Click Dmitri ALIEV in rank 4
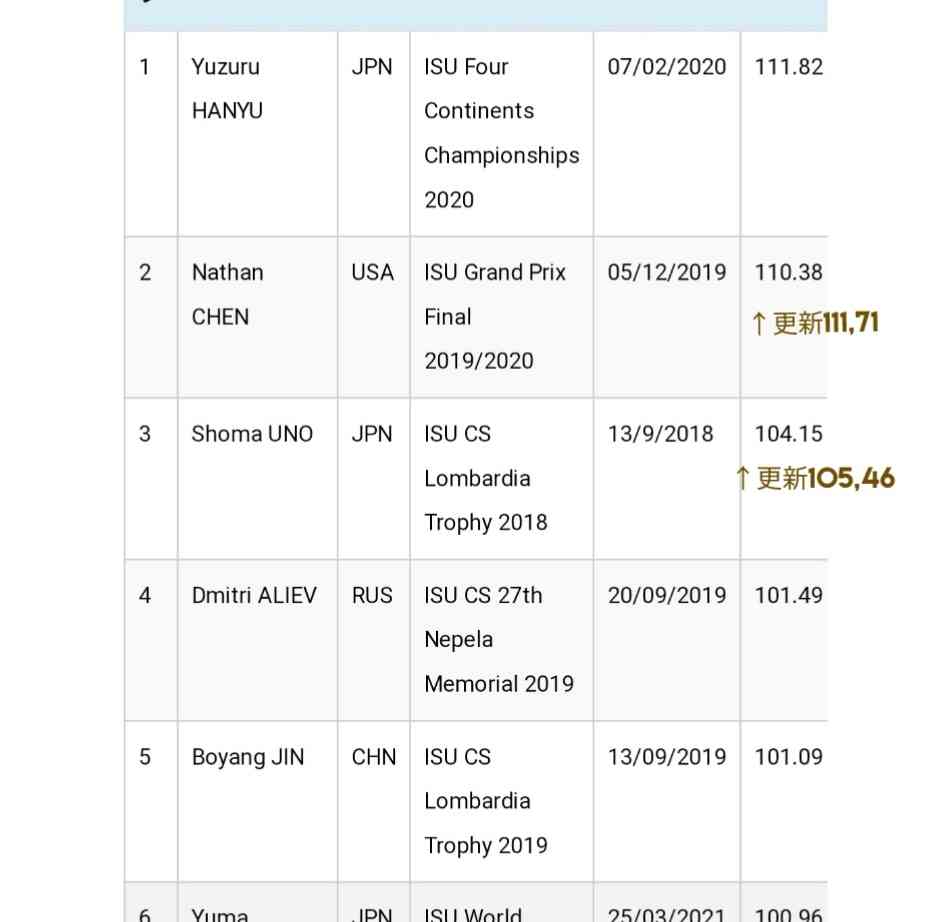The width and height of the screenshot is (949, 922). (x=254, y=596)
